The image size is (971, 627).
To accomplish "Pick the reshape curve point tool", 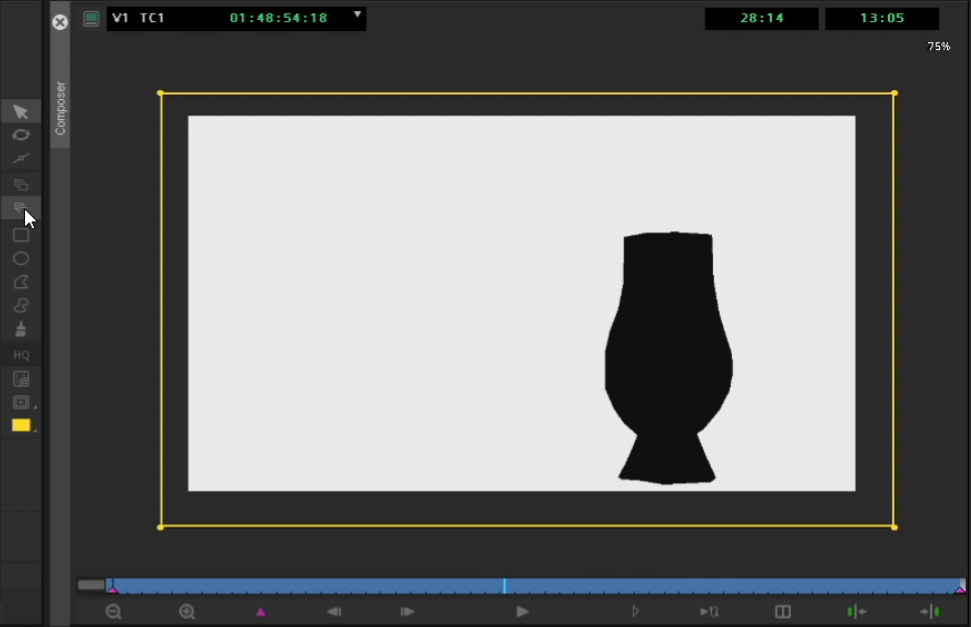I will click(x=20, y=159).
